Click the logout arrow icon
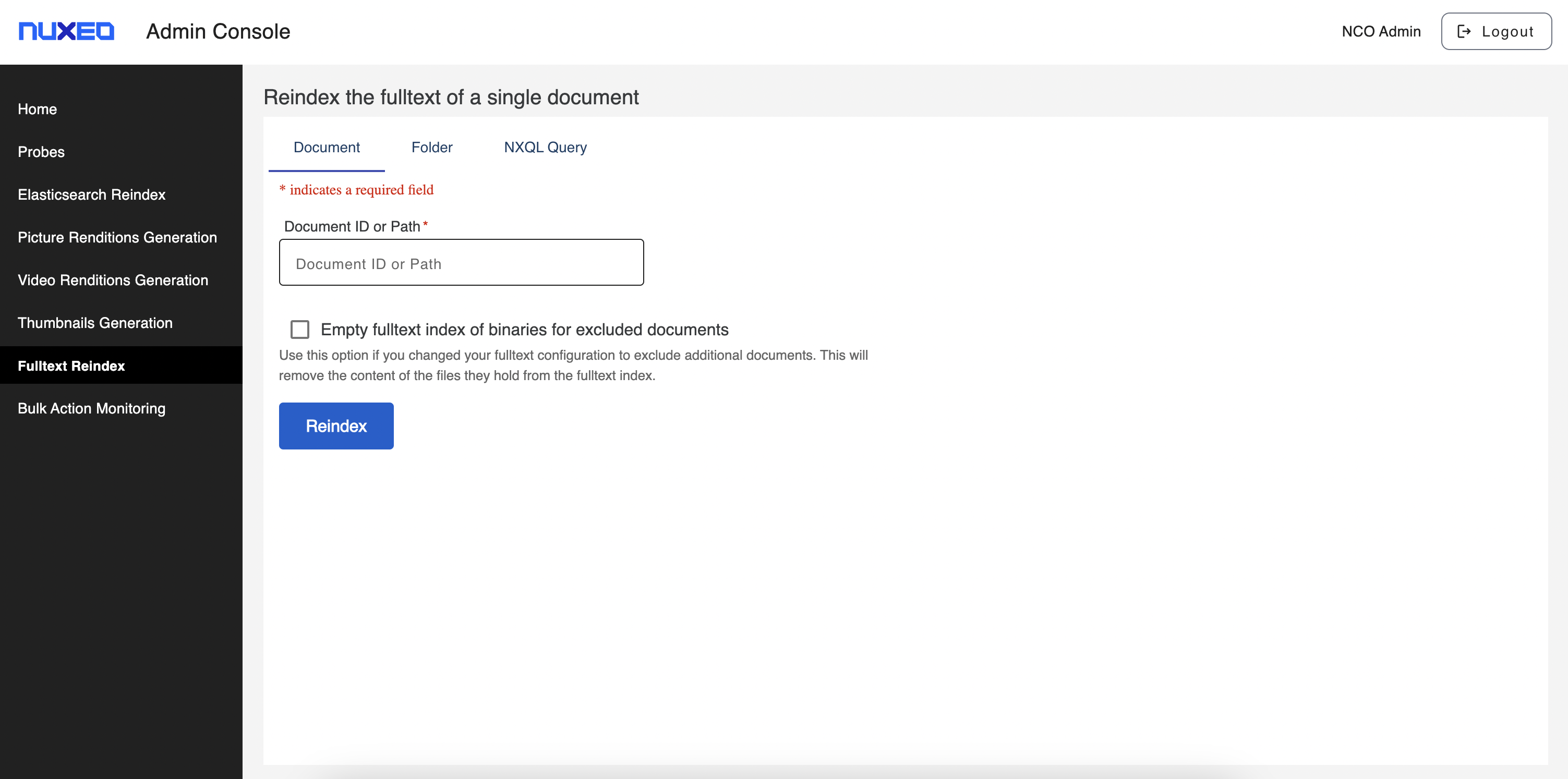This screenshot has height=779, width=1568. (1464, 31)
